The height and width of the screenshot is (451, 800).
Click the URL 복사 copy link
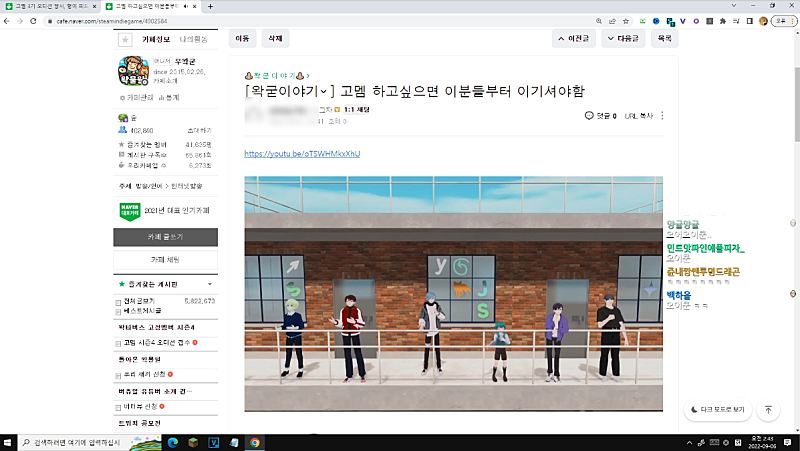point(638,116)
